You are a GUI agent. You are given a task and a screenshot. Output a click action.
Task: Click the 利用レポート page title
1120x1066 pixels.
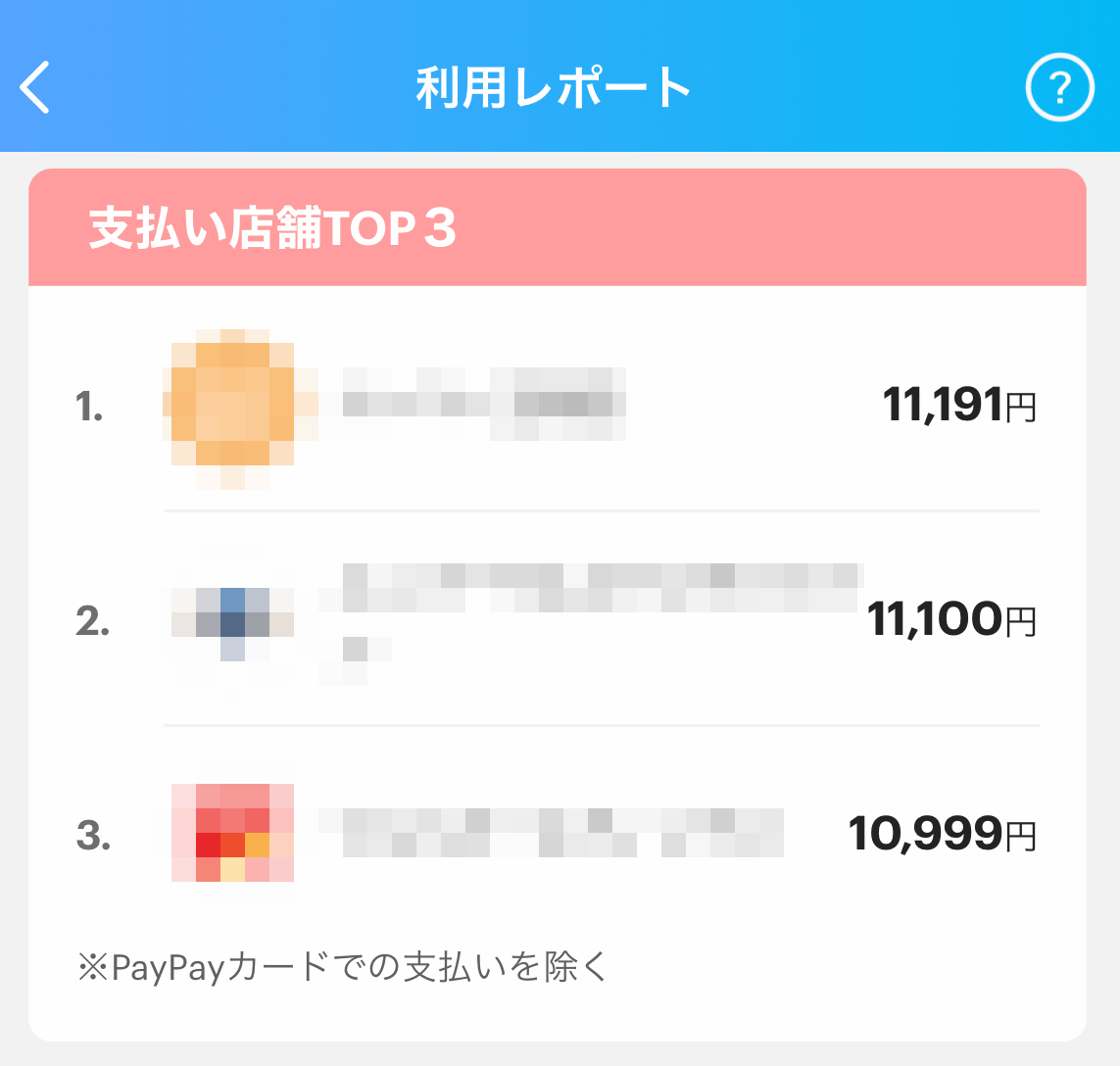pos(555,88)
